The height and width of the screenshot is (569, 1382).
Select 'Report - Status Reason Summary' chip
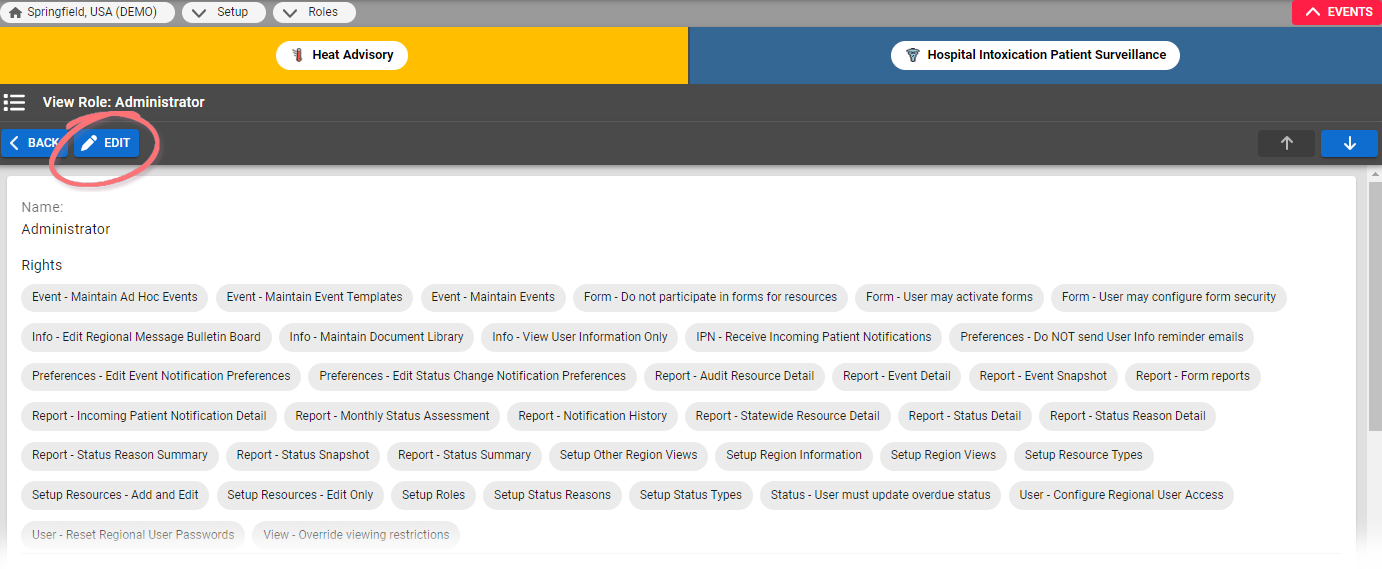[120, 455]
